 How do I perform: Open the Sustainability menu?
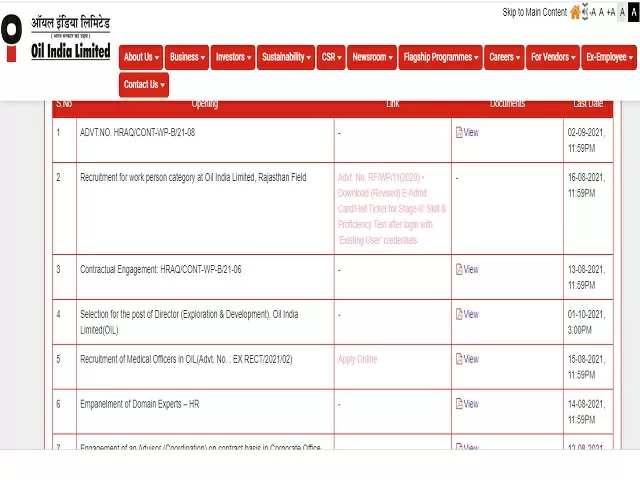[x=285, y=57]
